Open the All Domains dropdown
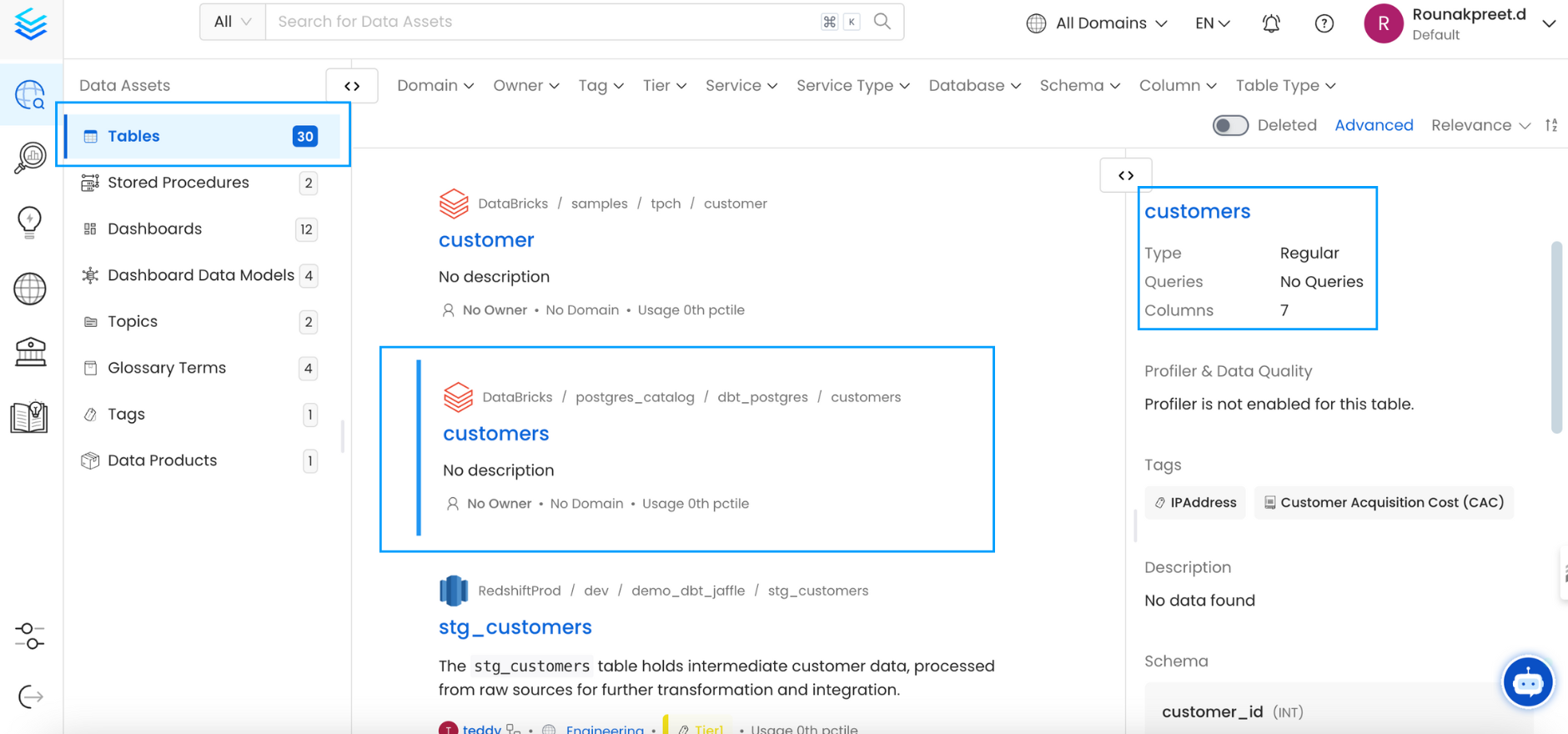Image resolution: width=1568 pixels, height=734 pixels. coord(1097,23)
